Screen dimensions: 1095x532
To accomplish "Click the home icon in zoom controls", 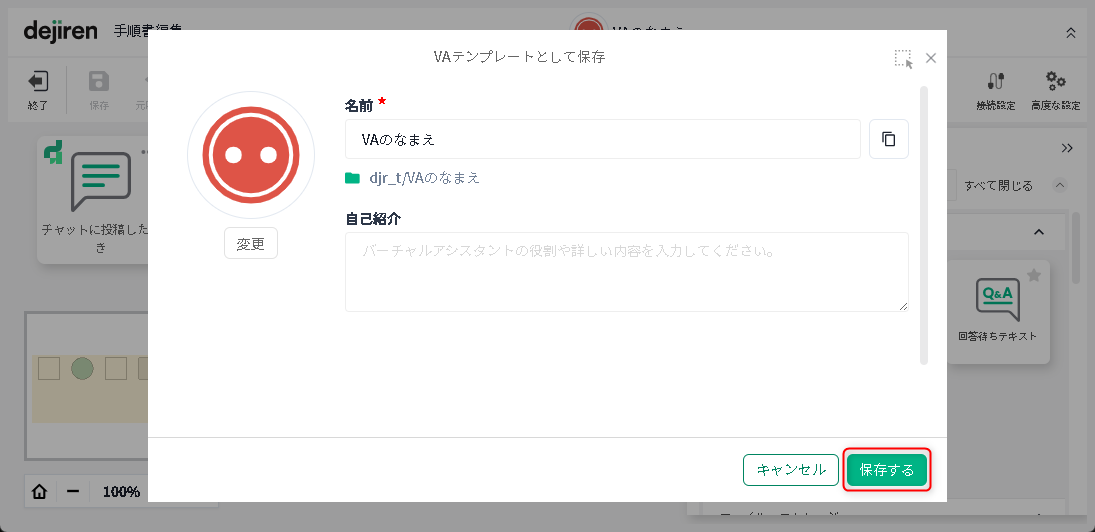I will (x=40, y=491).
